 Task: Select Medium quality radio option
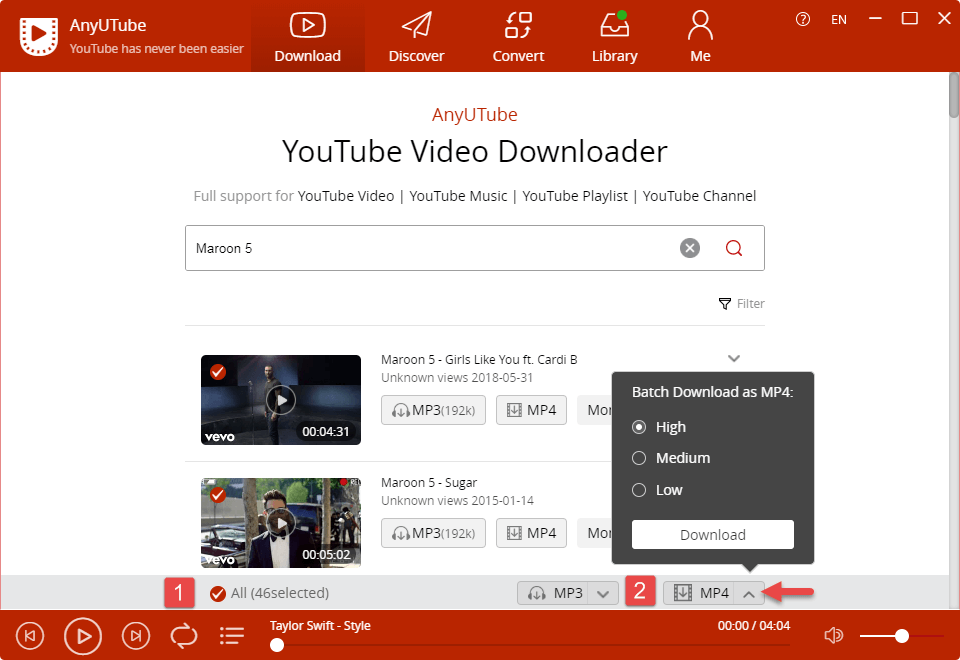coord(639,458)
